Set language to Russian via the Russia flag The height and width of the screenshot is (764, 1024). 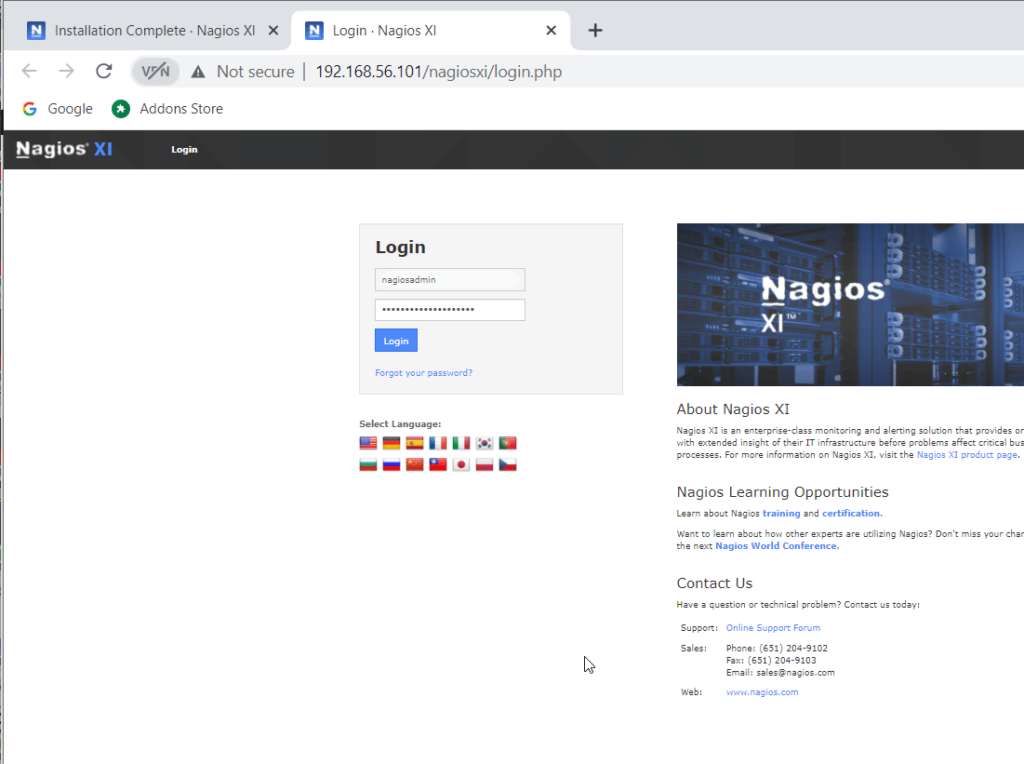(x=391, y=464)
